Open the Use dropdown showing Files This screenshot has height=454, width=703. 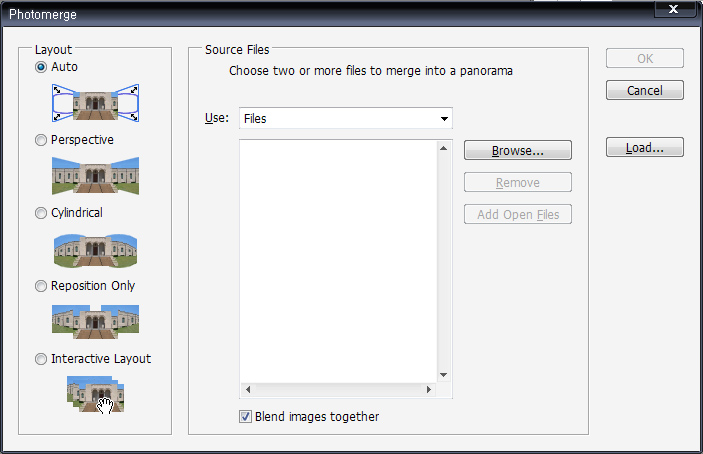pyautogui.click(x=345, y=119)
